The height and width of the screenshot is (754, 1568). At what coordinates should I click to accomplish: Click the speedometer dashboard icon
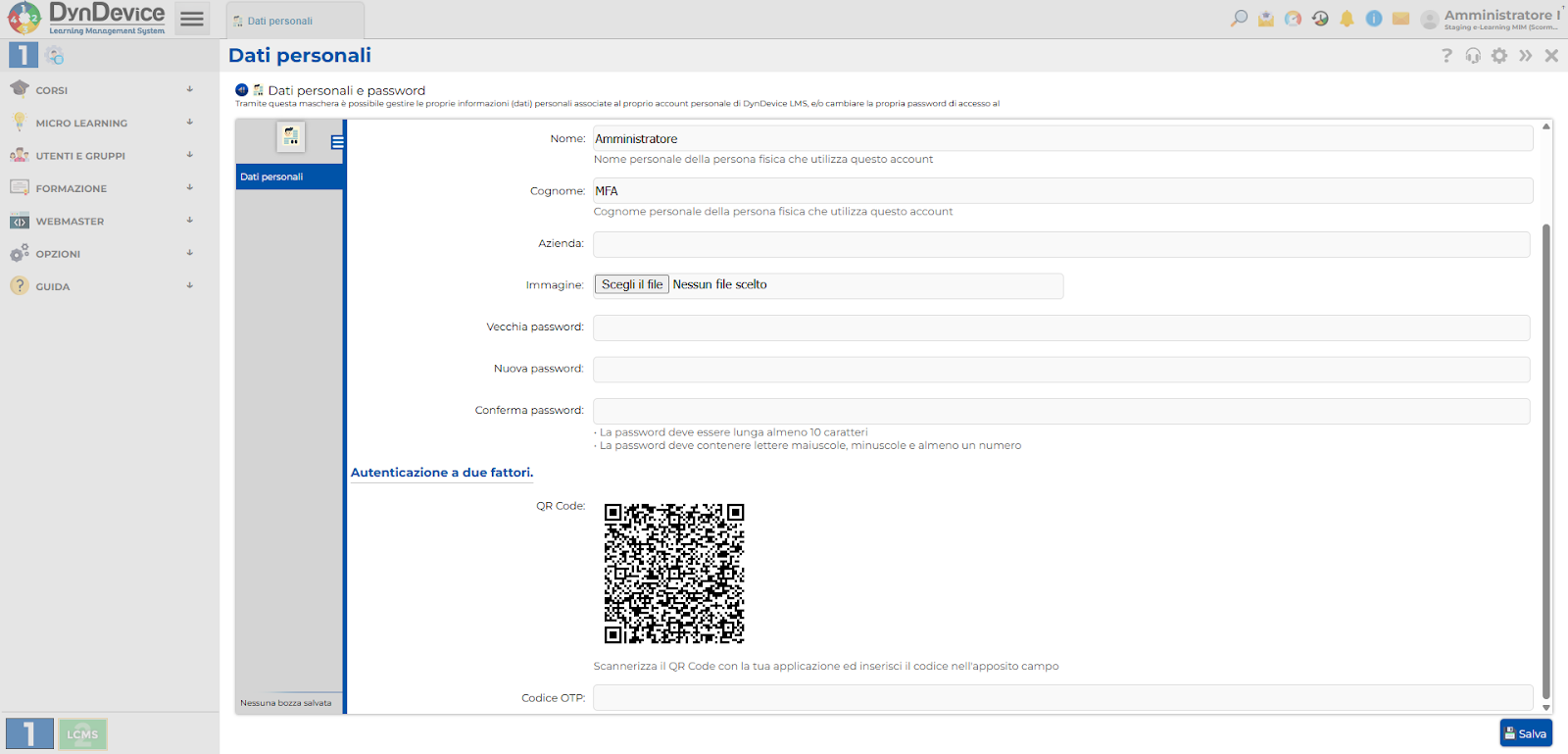click(x=1293, y=19)
